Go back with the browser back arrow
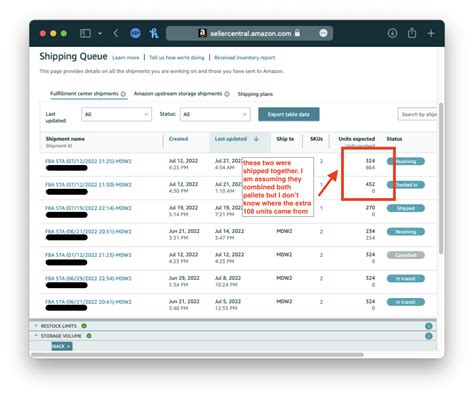This screenshot has width=474, height=397. 116,33
